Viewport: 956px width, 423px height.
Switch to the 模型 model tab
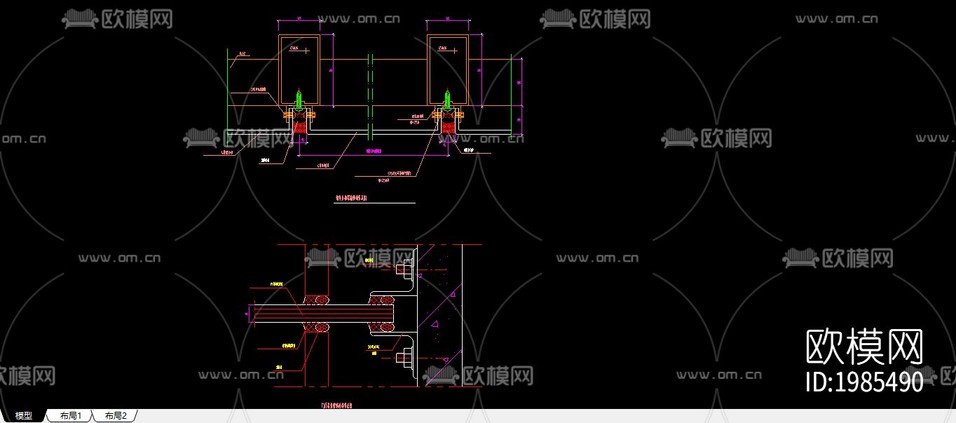point(24,416)
